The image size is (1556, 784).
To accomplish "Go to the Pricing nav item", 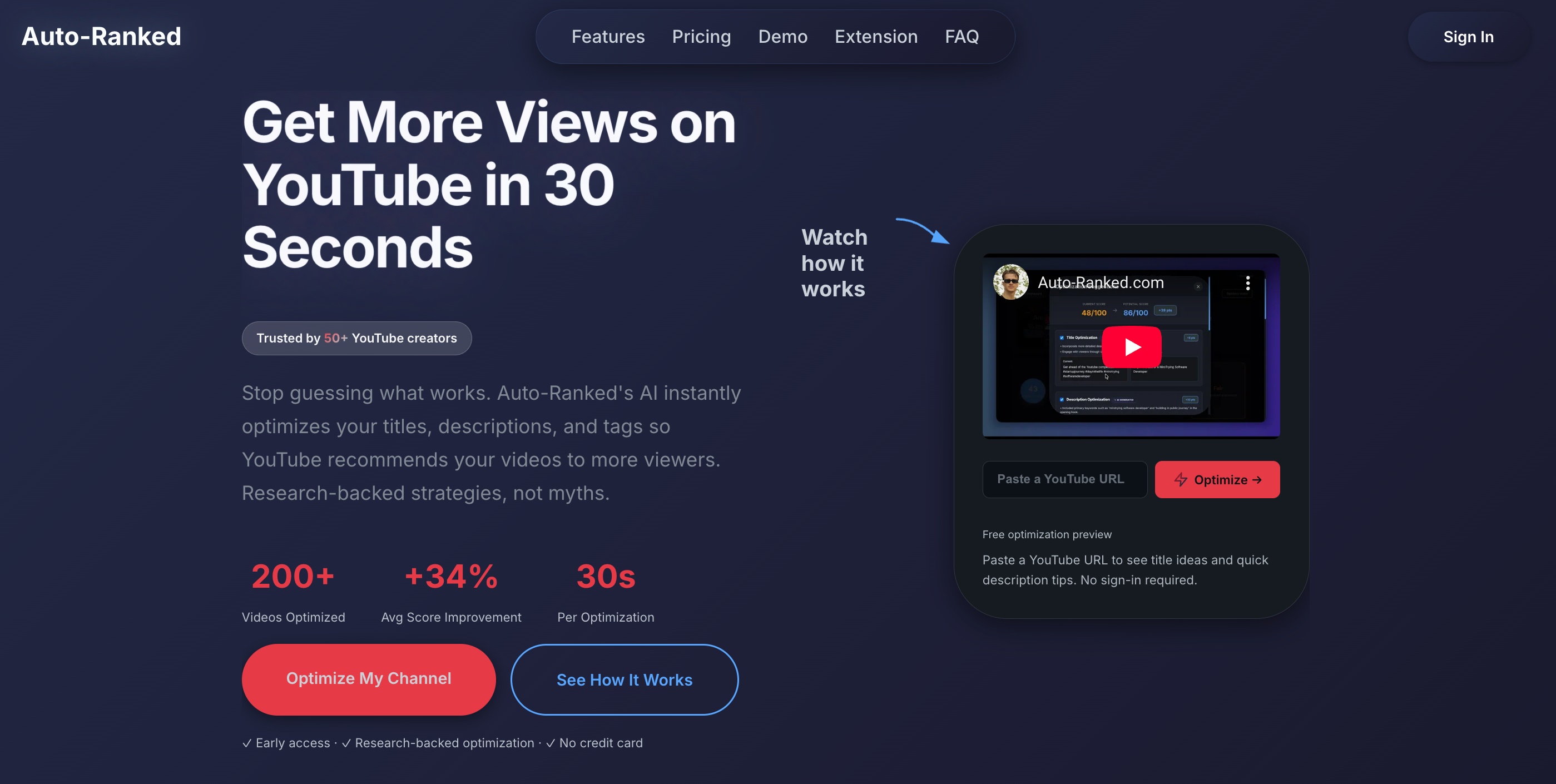I will tap(701, 36).
